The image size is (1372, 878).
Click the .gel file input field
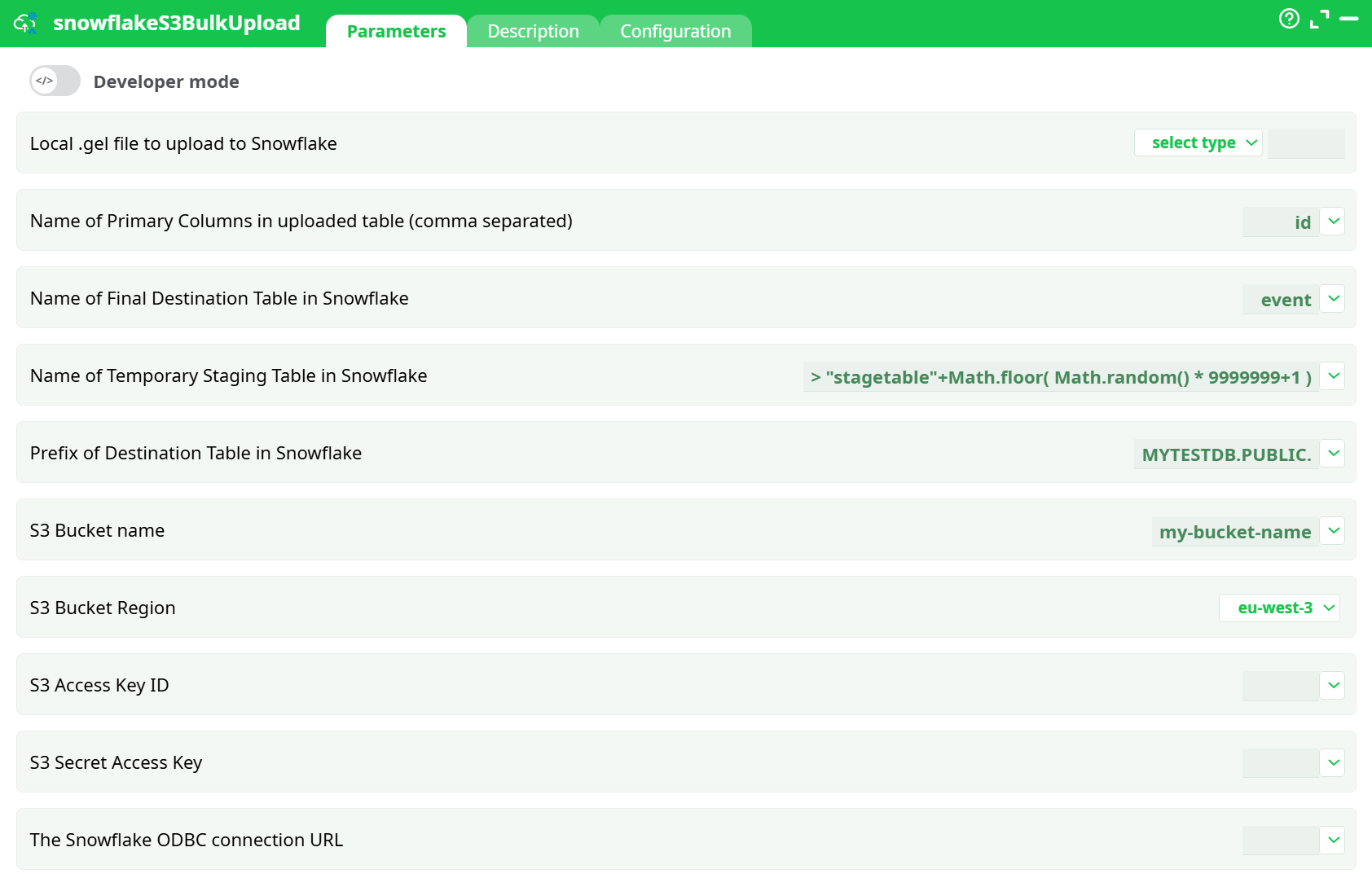click(1306, 143)
